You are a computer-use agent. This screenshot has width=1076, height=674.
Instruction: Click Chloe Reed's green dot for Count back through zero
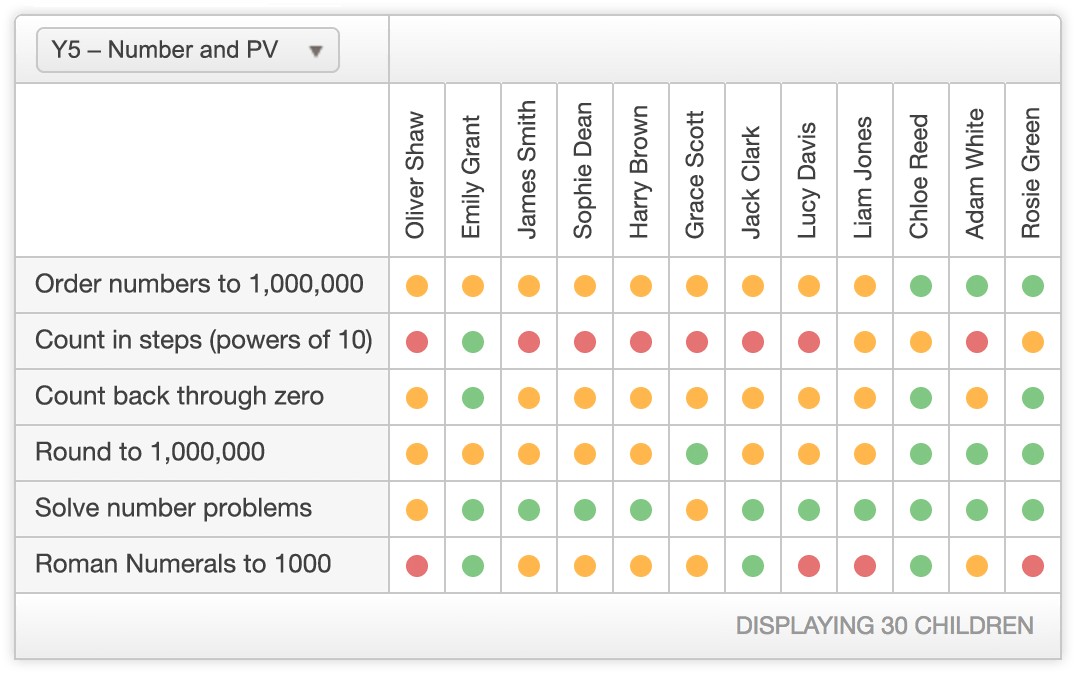(921, 397)
